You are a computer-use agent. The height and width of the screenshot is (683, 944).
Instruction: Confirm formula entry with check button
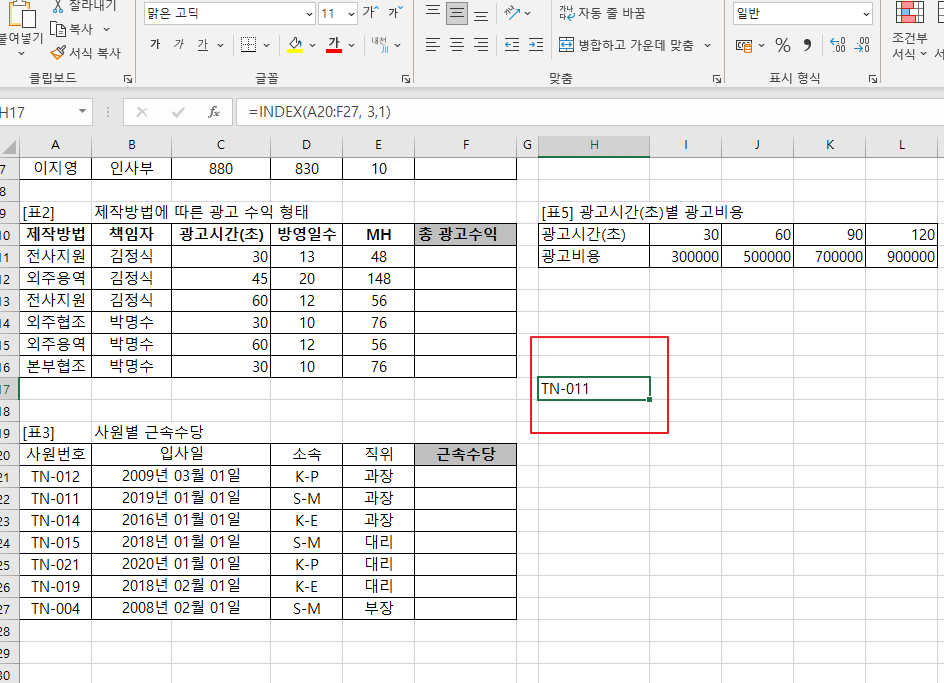[x=178, y=112]
